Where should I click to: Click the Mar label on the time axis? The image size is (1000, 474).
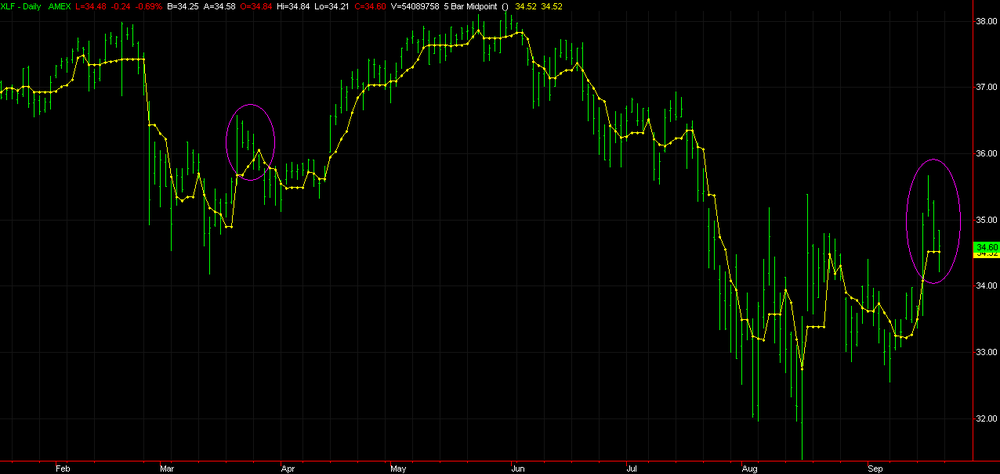tap(168, 468)
